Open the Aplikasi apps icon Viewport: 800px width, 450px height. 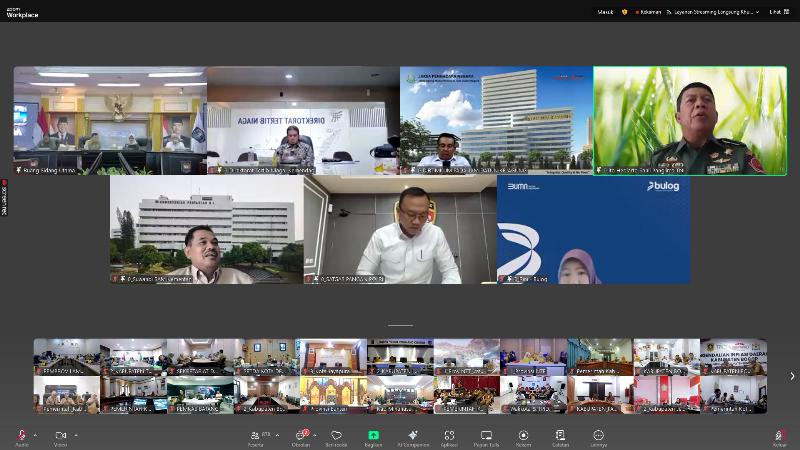(x=449, y=436)
